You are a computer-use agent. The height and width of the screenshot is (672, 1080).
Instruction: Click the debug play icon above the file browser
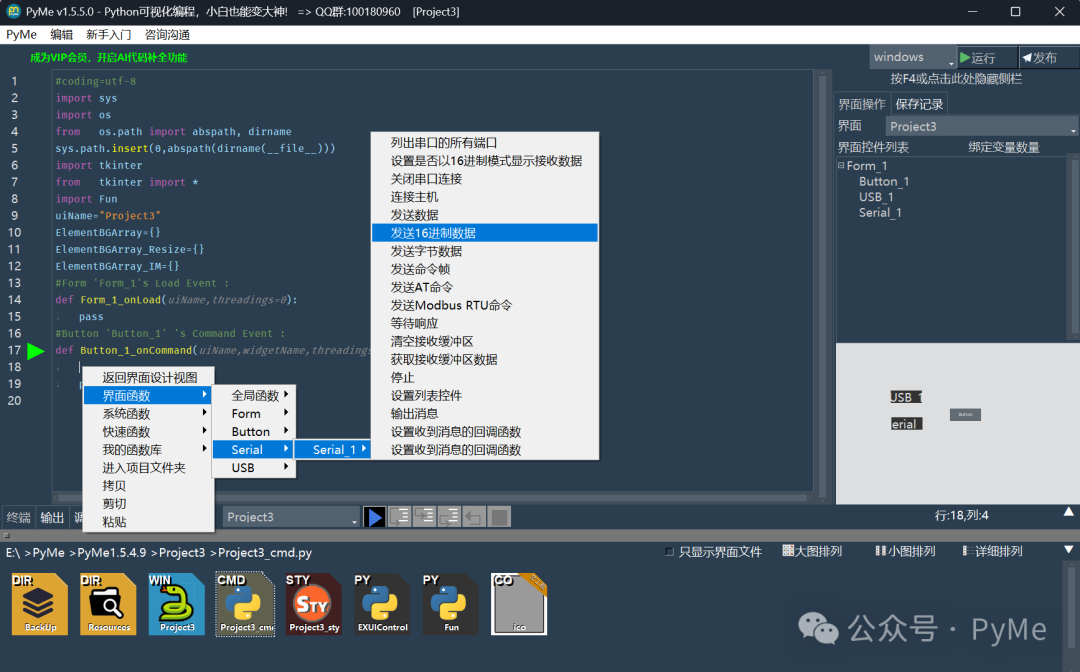click(375, 516)
